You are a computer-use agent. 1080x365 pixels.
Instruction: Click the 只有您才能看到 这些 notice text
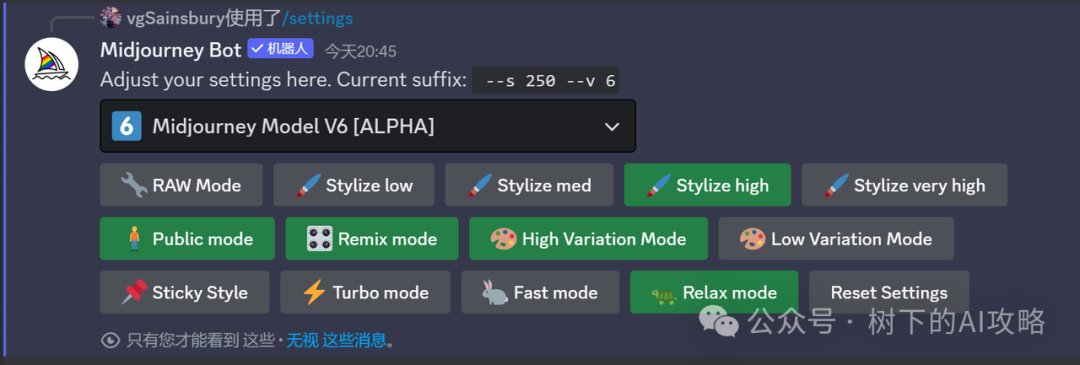pyautogui.click(x=200, y=340)
